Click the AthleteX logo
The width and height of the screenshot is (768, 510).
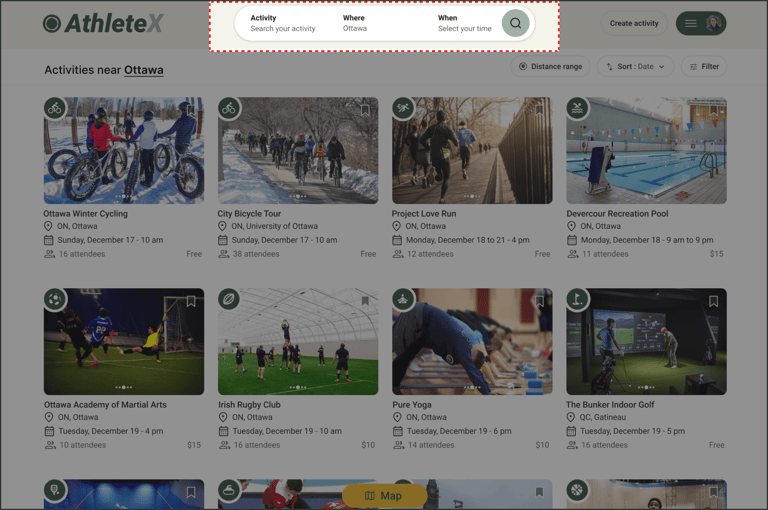click(x=103, y=24)
